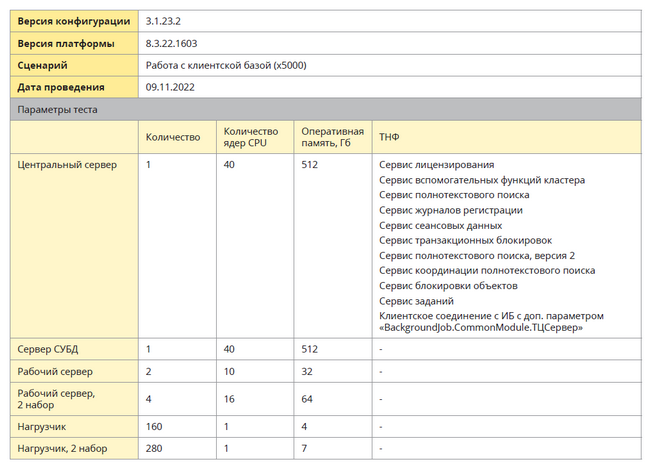This screenshot has height=468, width=650.
Task: Select memory value 512 in Центральный сервер row
Action: point(309,165)
